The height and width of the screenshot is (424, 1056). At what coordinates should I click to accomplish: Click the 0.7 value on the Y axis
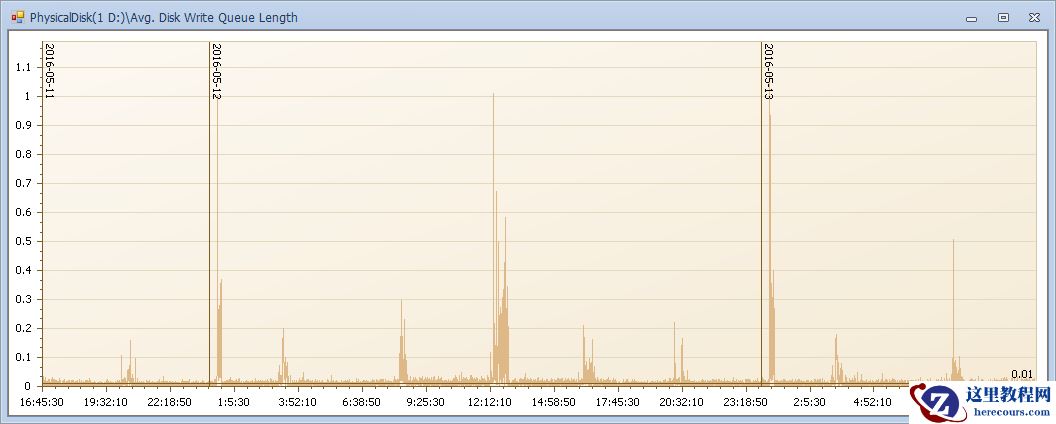tap(24, 183)
